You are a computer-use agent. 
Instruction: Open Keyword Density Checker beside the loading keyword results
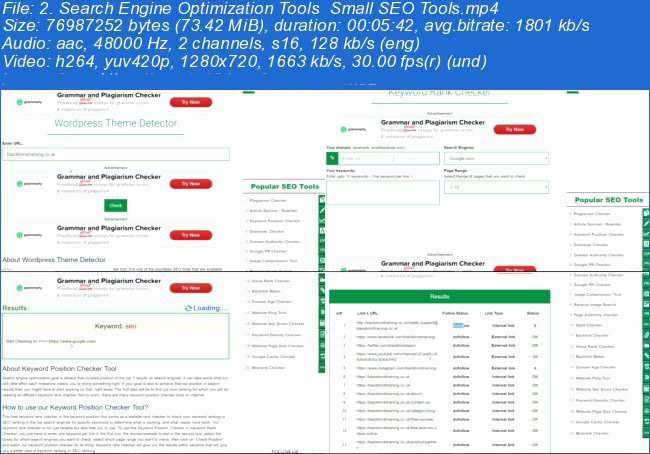point(276,335)
